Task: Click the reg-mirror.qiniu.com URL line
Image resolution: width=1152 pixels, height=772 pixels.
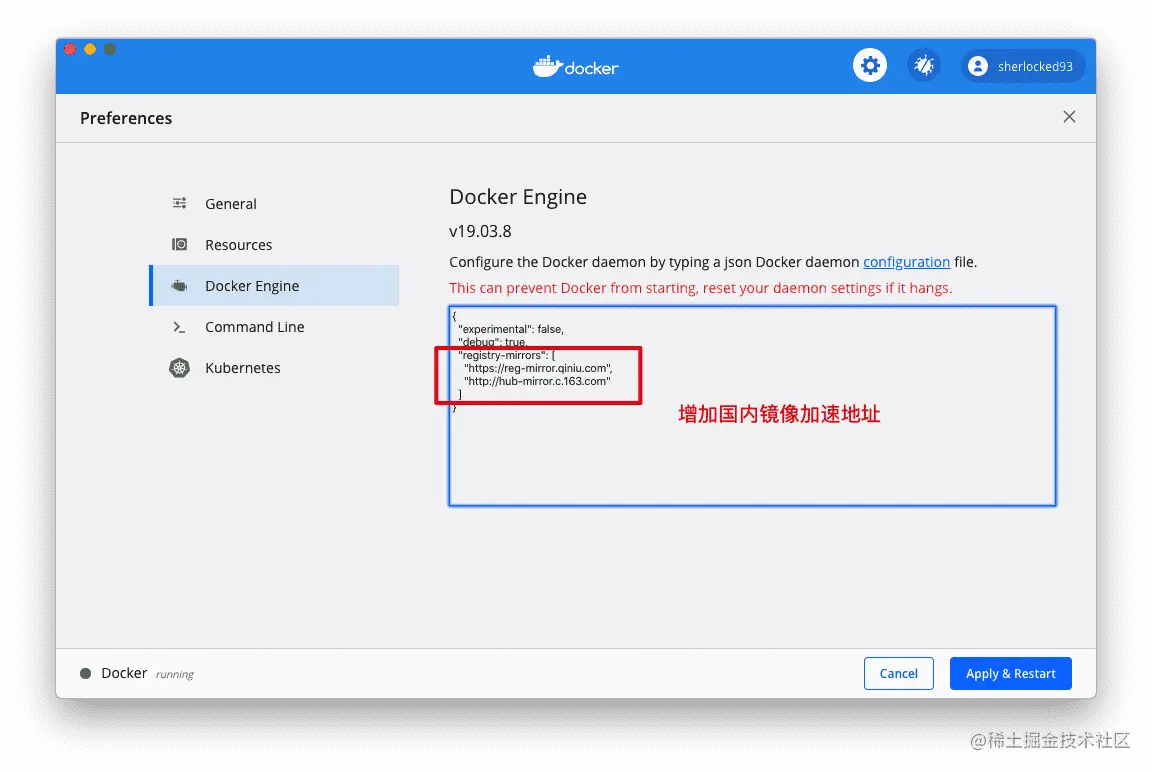Action: (538, 368)
